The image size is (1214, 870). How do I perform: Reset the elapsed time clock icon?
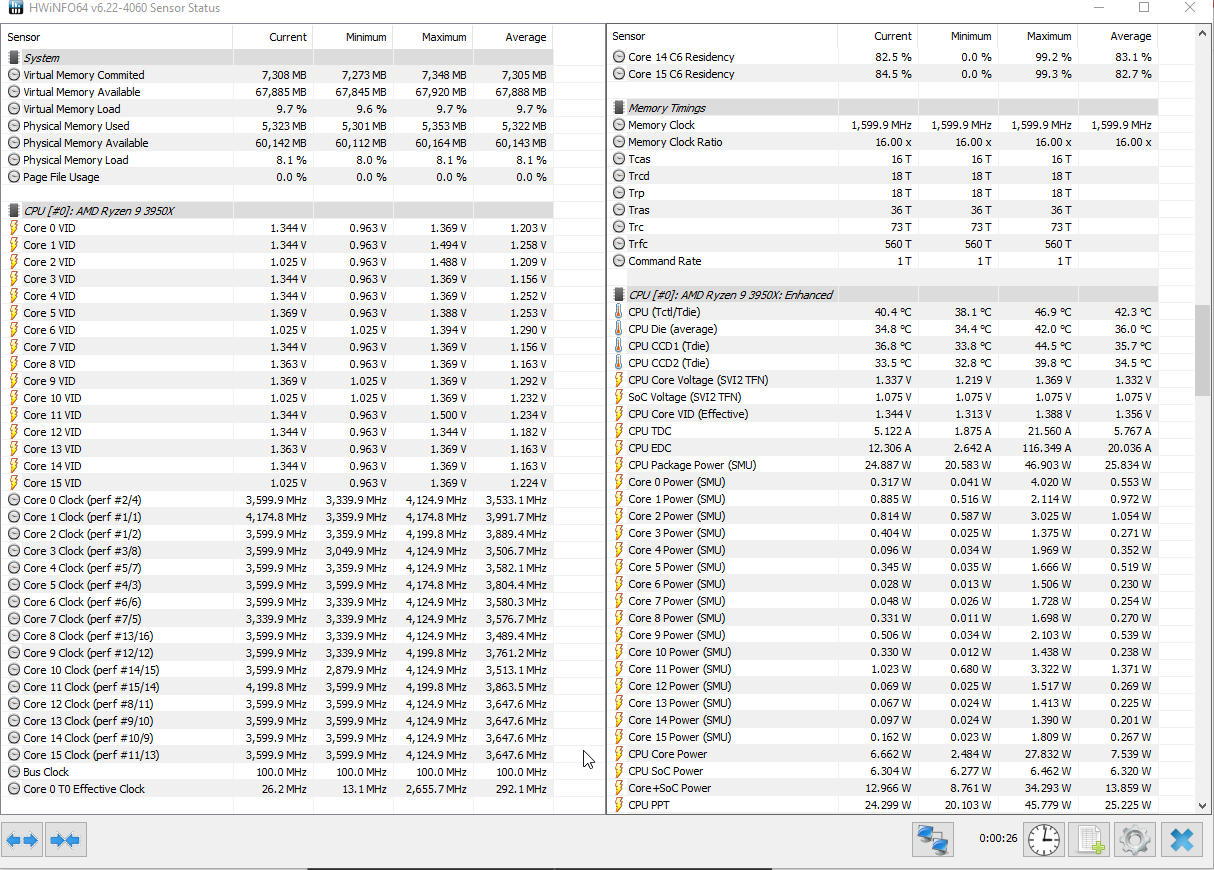click(1044, 840)
